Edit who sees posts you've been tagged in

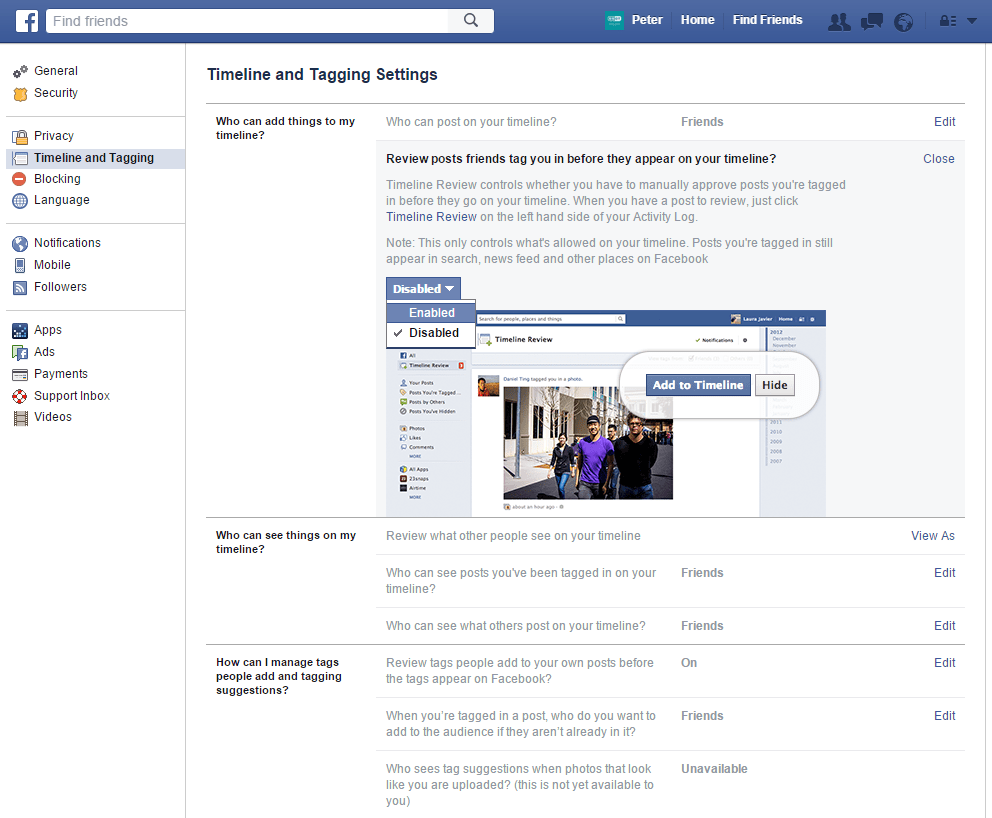[x=945, y=573]
